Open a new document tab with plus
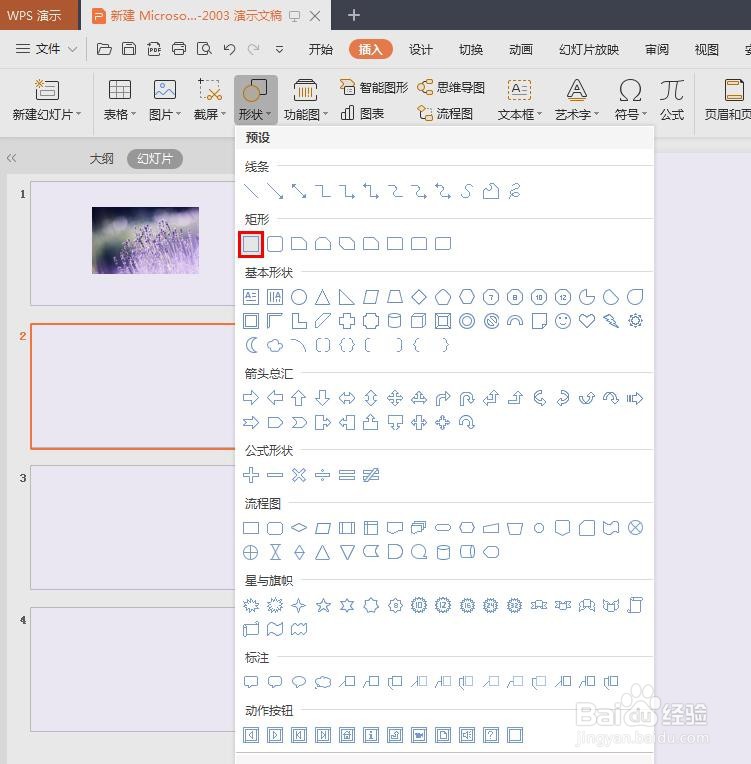Image resolution: width=751 pixels, height=764 pixels. [354, 16]
